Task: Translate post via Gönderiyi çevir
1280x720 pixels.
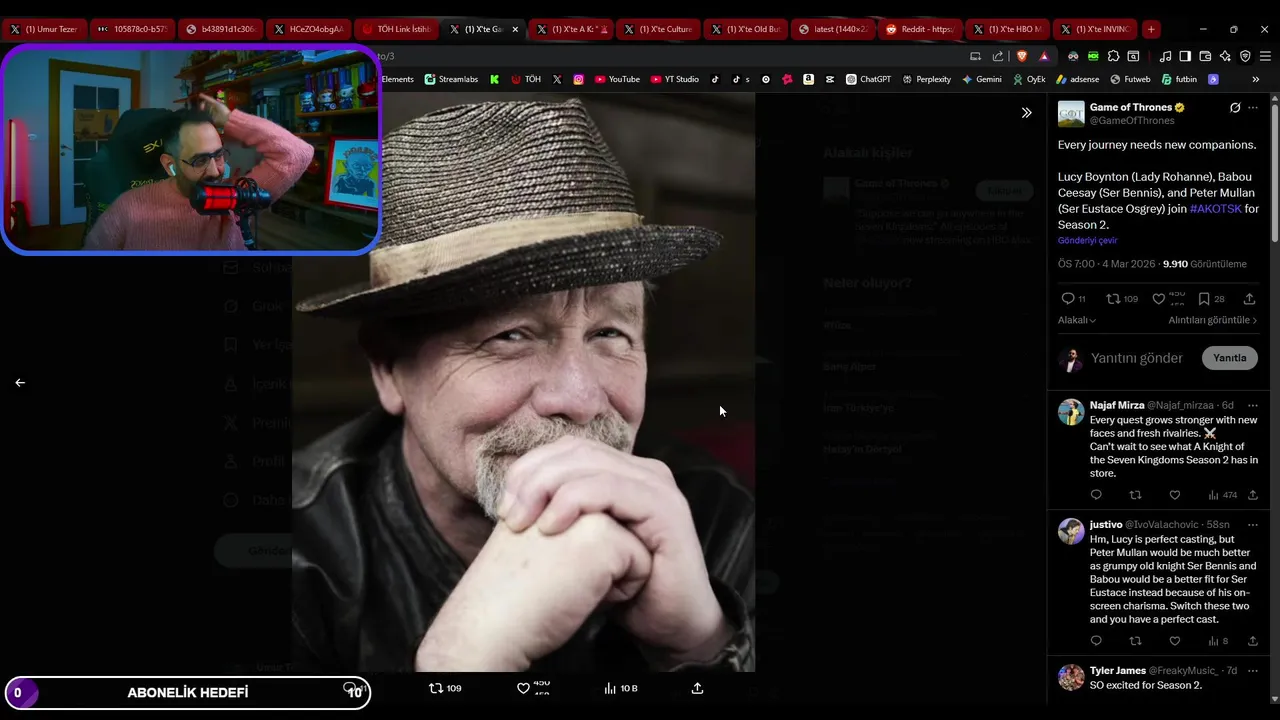Action: (x=1088, y=241)
